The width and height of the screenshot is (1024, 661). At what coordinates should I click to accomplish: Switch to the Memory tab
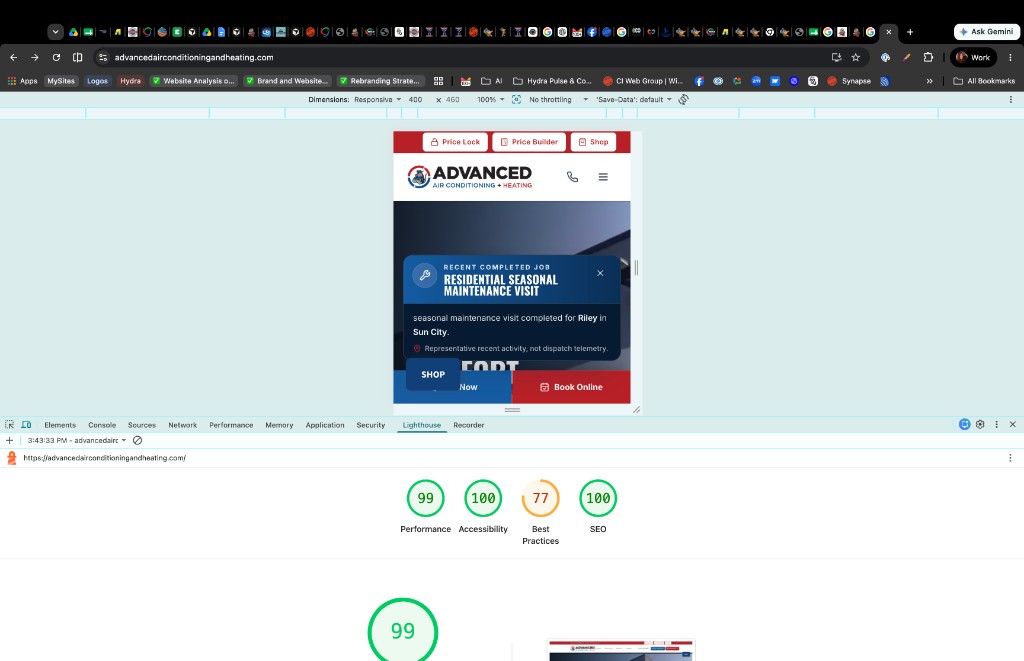point(280,425)
